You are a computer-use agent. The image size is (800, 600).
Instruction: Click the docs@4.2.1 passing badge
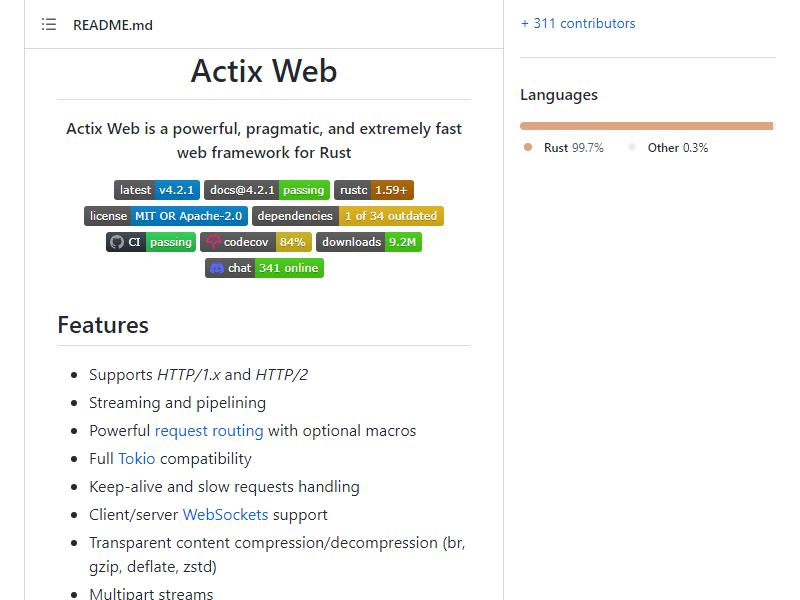pos(267,190)
